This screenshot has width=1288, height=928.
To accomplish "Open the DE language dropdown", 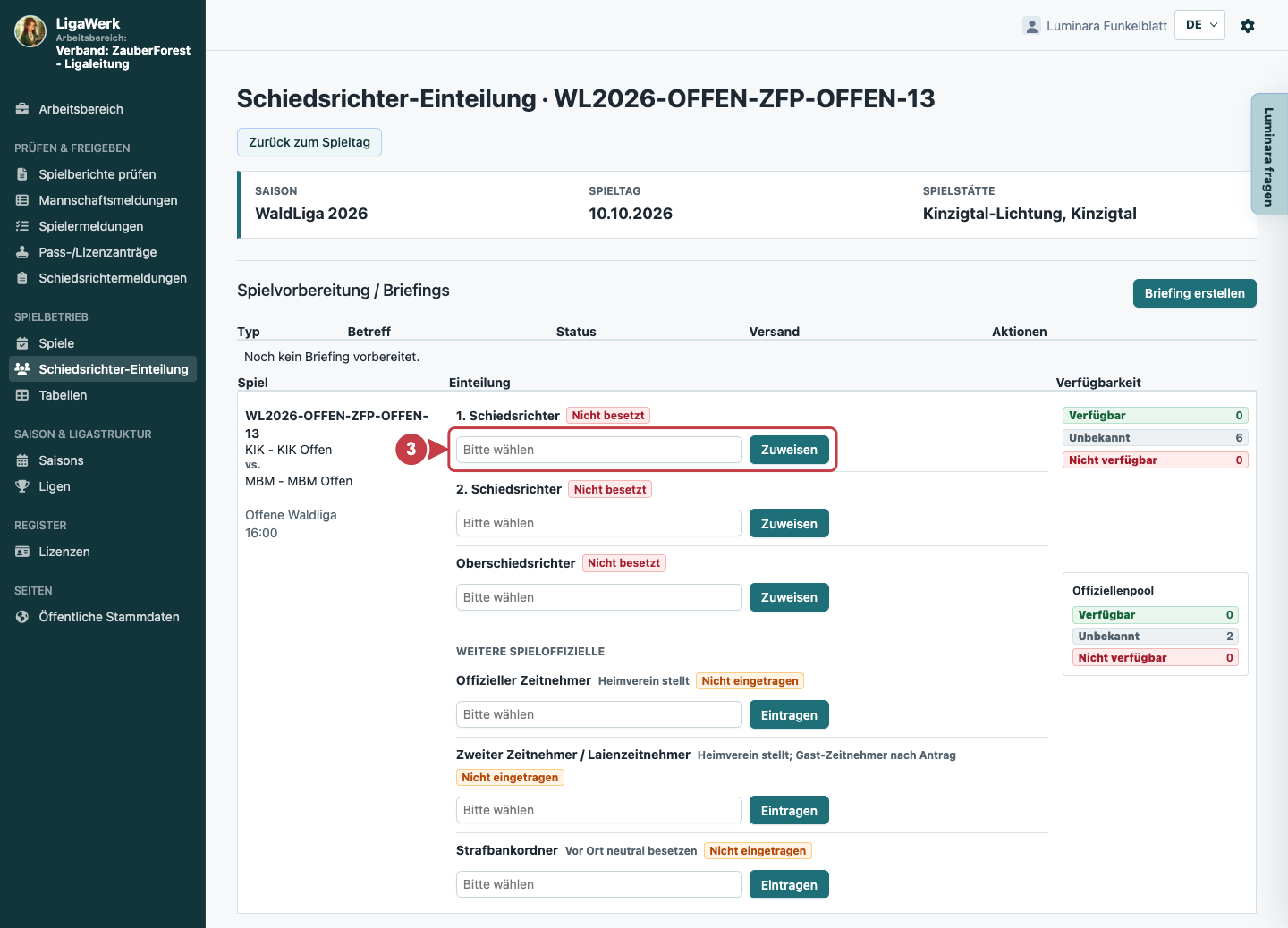I will click(x=1199, y=25).
